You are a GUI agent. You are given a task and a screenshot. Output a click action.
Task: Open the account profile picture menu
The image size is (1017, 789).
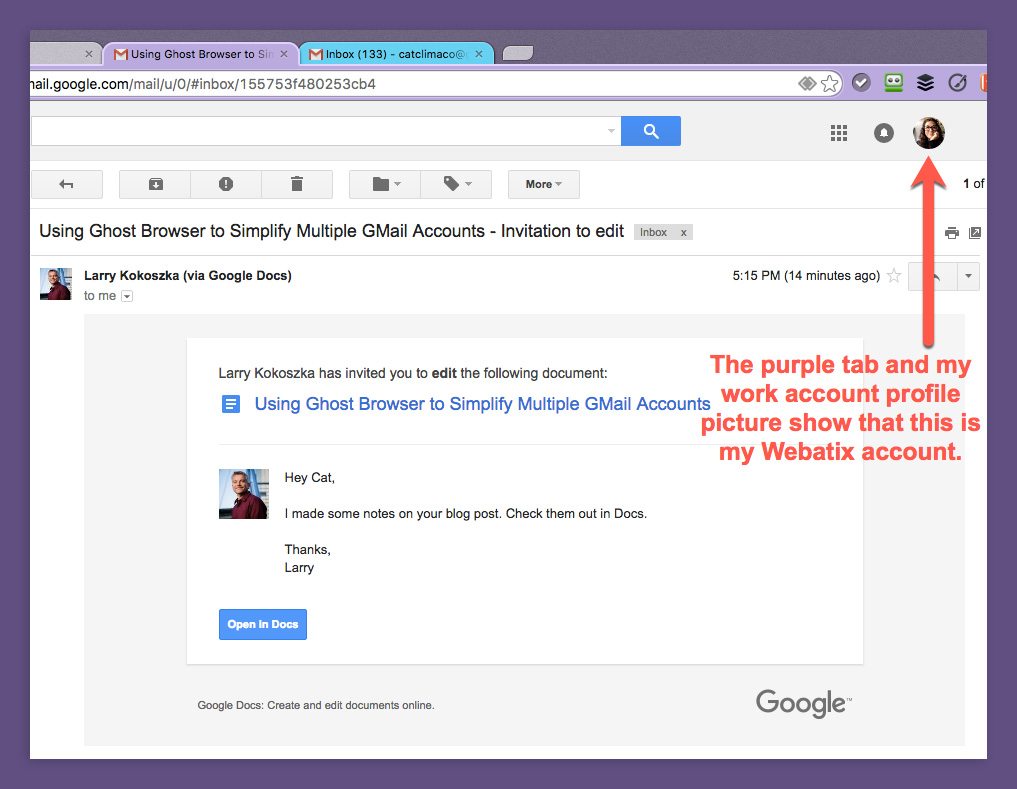coord(929,133)
